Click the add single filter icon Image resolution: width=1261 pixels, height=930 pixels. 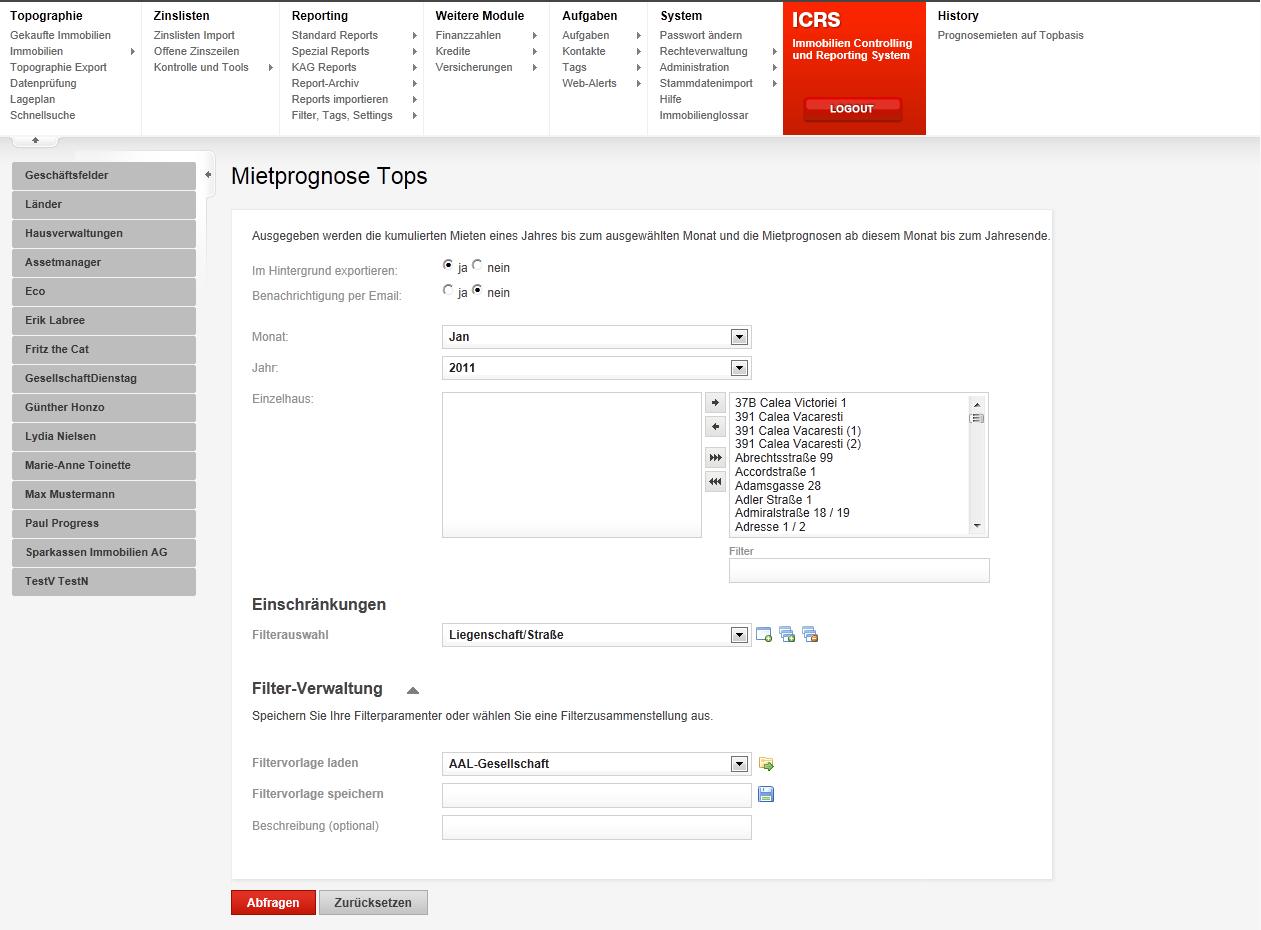coord(764,635)
